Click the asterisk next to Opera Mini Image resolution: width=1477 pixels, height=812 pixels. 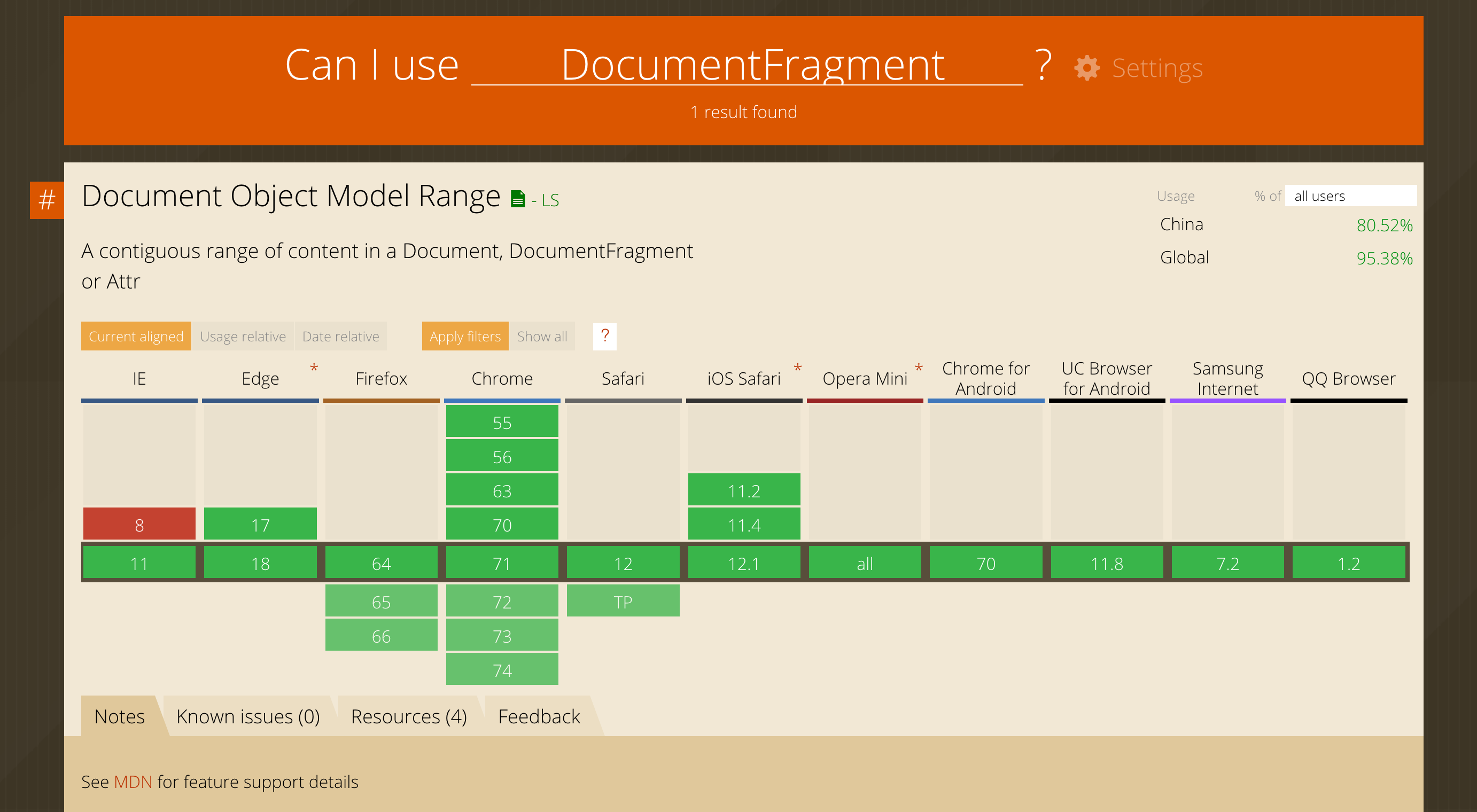(919, 369)
